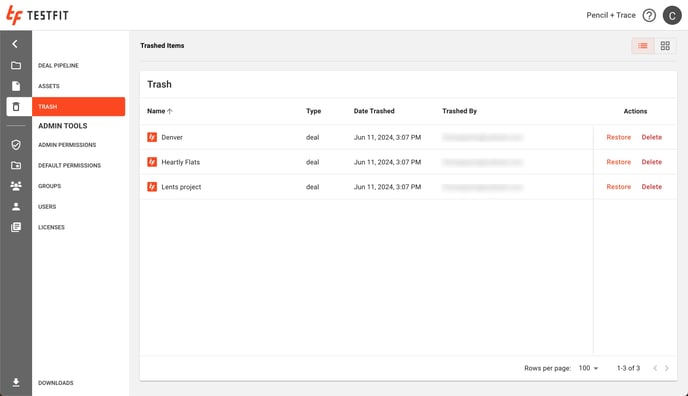The height and width of the screenshot is (396, 688).
Task: Open the Rows per page dropdown
Action: coord(588,368)
